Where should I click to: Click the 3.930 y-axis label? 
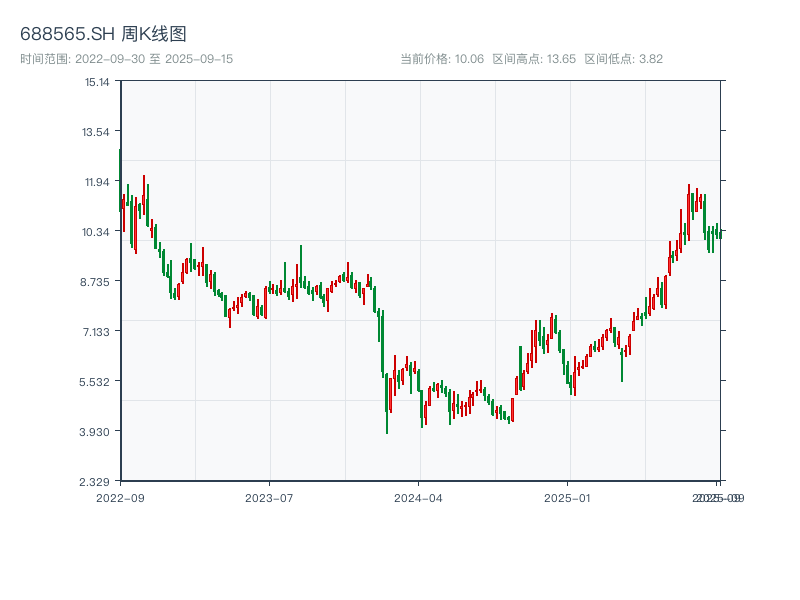click(97, 431)
